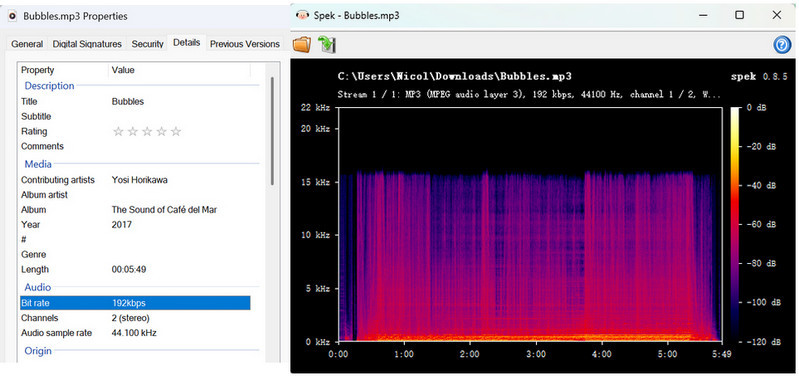Click the file path text in Spek

(455, 77)
